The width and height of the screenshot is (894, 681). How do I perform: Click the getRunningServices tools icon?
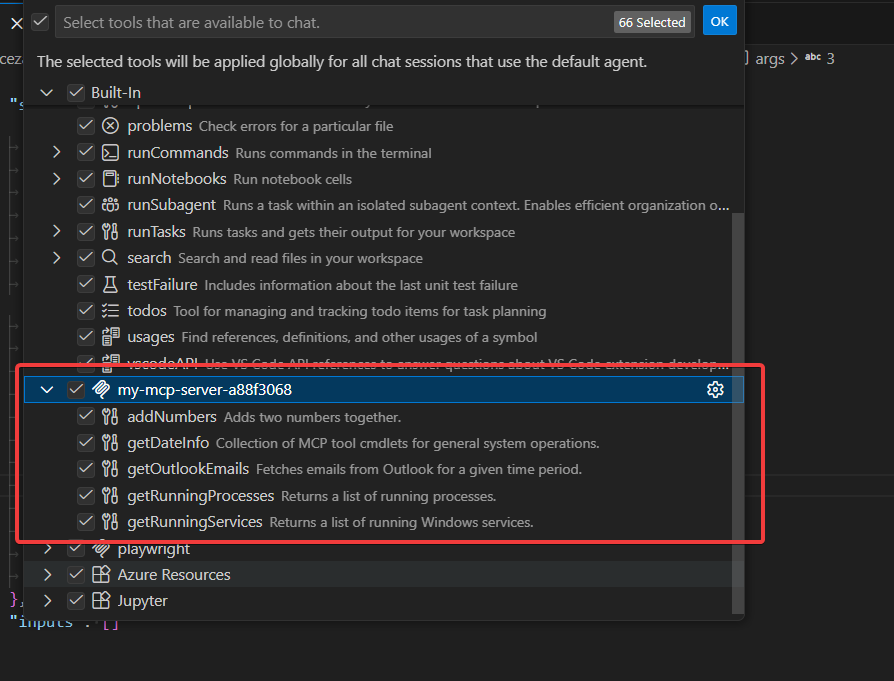pos(110,522)
